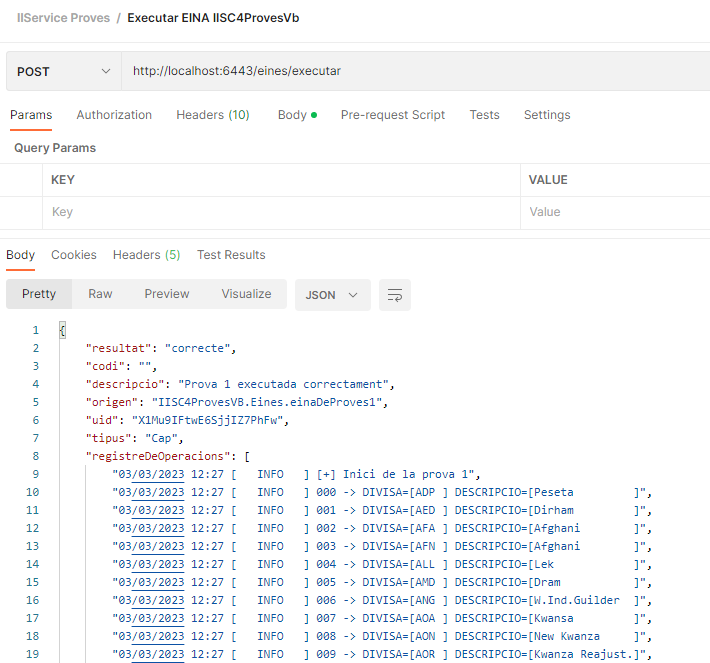Image resolution: width=710 pixels, height=663 pixels.
Task: Click the log entry with DIVISA=[AED ]
Action: pyautogui.click(x=382, y=510)
